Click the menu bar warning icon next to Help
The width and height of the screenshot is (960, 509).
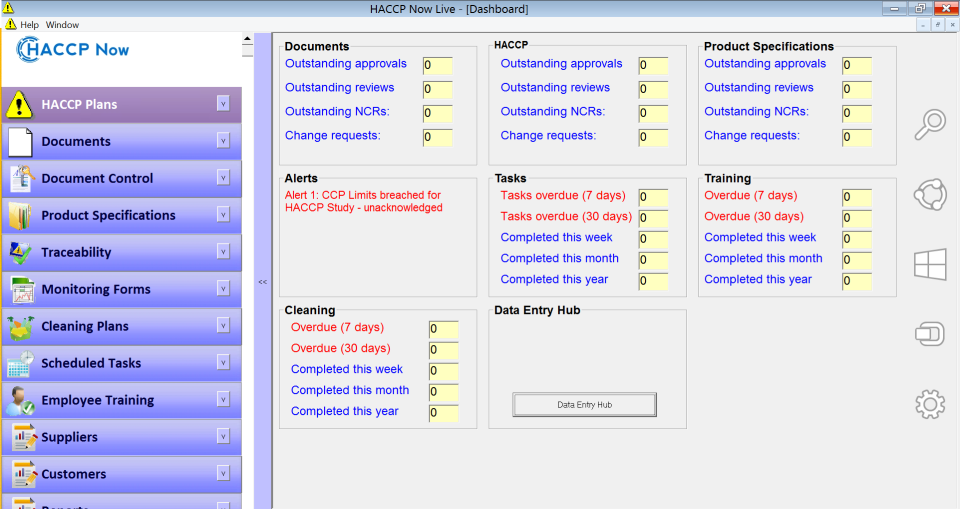10,25
